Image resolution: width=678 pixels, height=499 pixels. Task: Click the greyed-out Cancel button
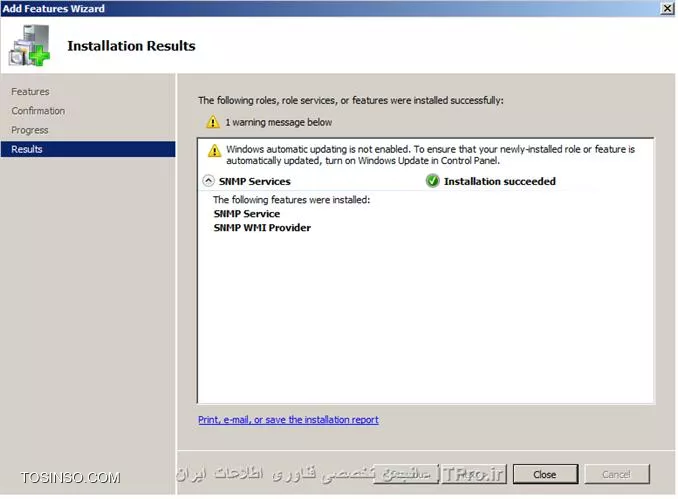pos(617,474)
